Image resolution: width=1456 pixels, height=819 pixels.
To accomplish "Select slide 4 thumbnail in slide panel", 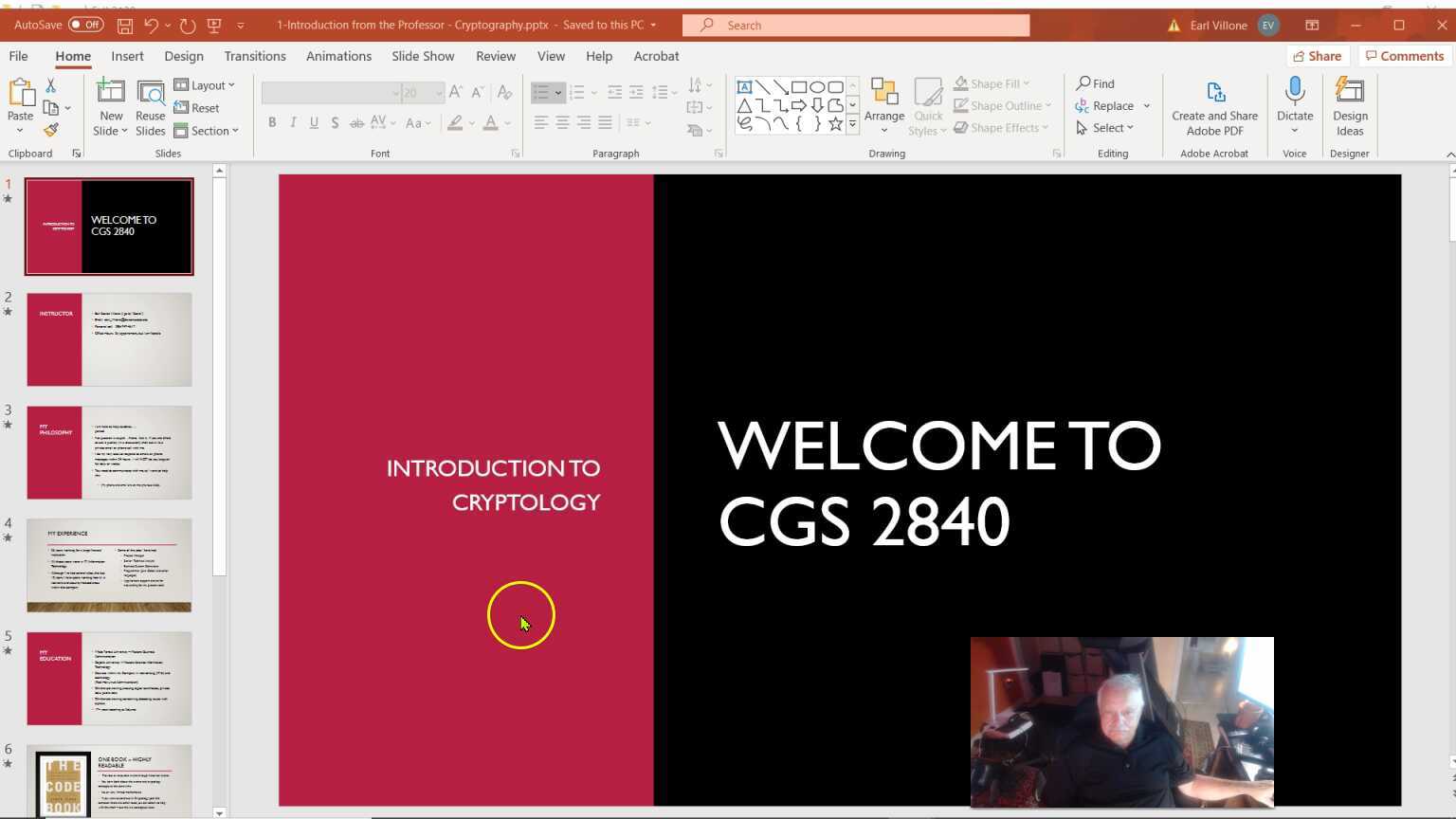I will click(x=109, y=566).
